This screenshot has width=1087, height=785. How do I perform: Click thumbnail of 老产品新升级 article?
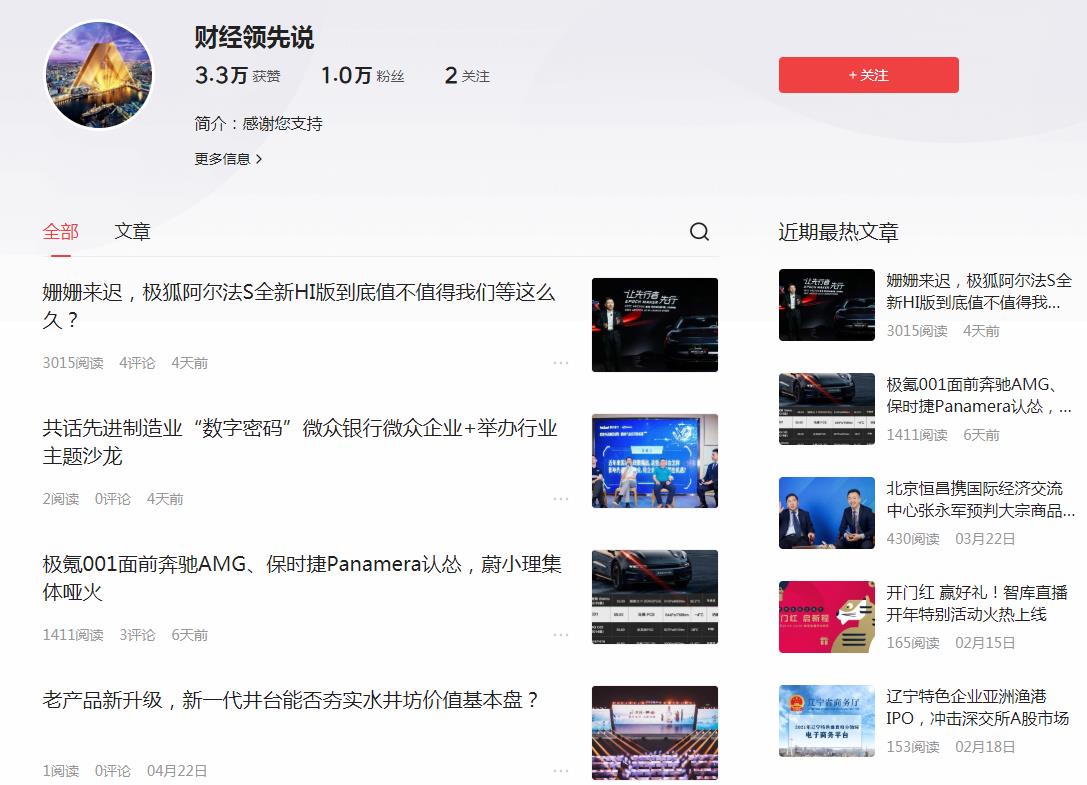coord(654,732)
